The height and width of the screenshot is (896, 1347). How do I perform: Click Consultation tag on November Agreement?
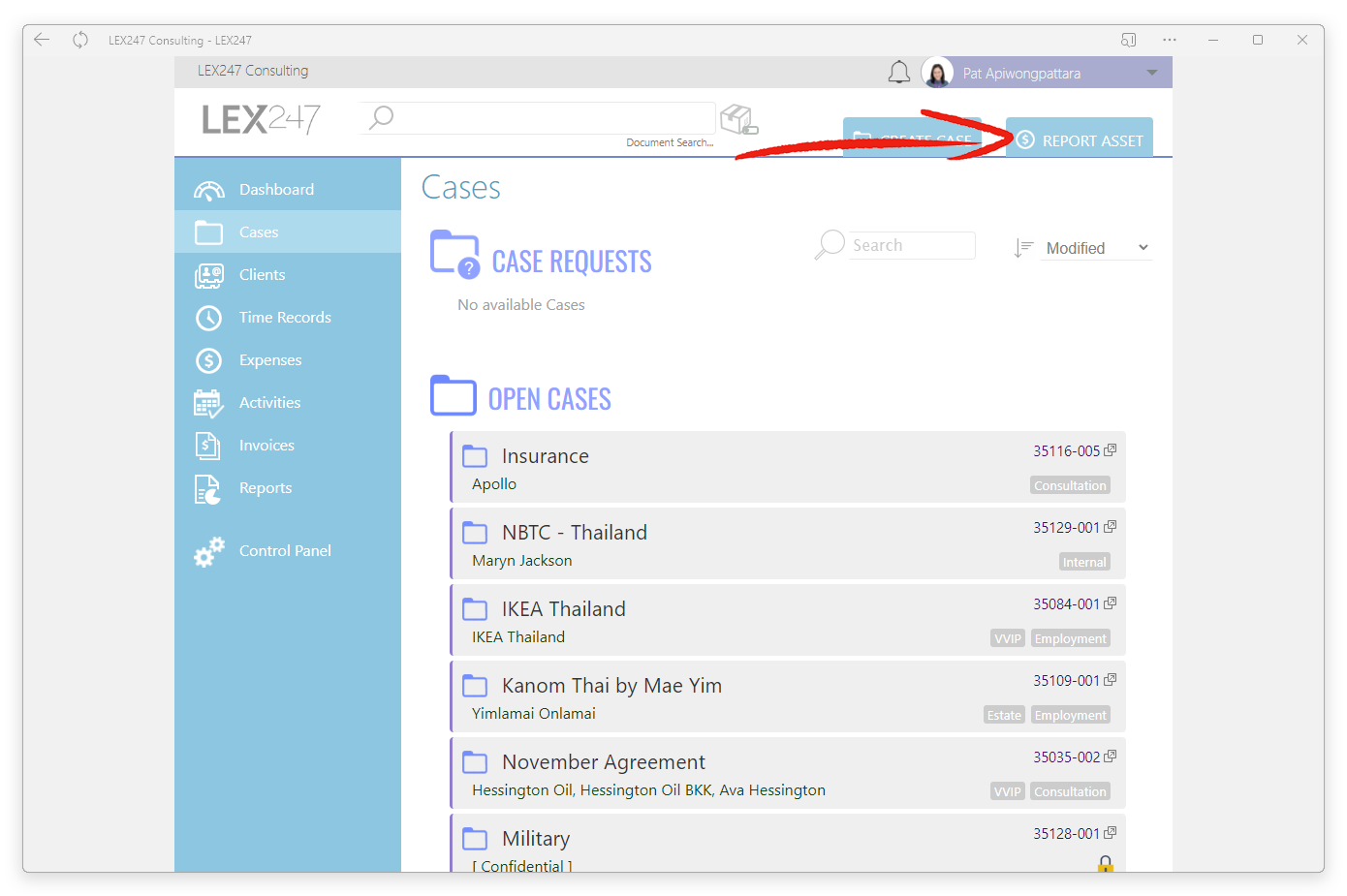pyautogui.click(x=1070, y=791)
